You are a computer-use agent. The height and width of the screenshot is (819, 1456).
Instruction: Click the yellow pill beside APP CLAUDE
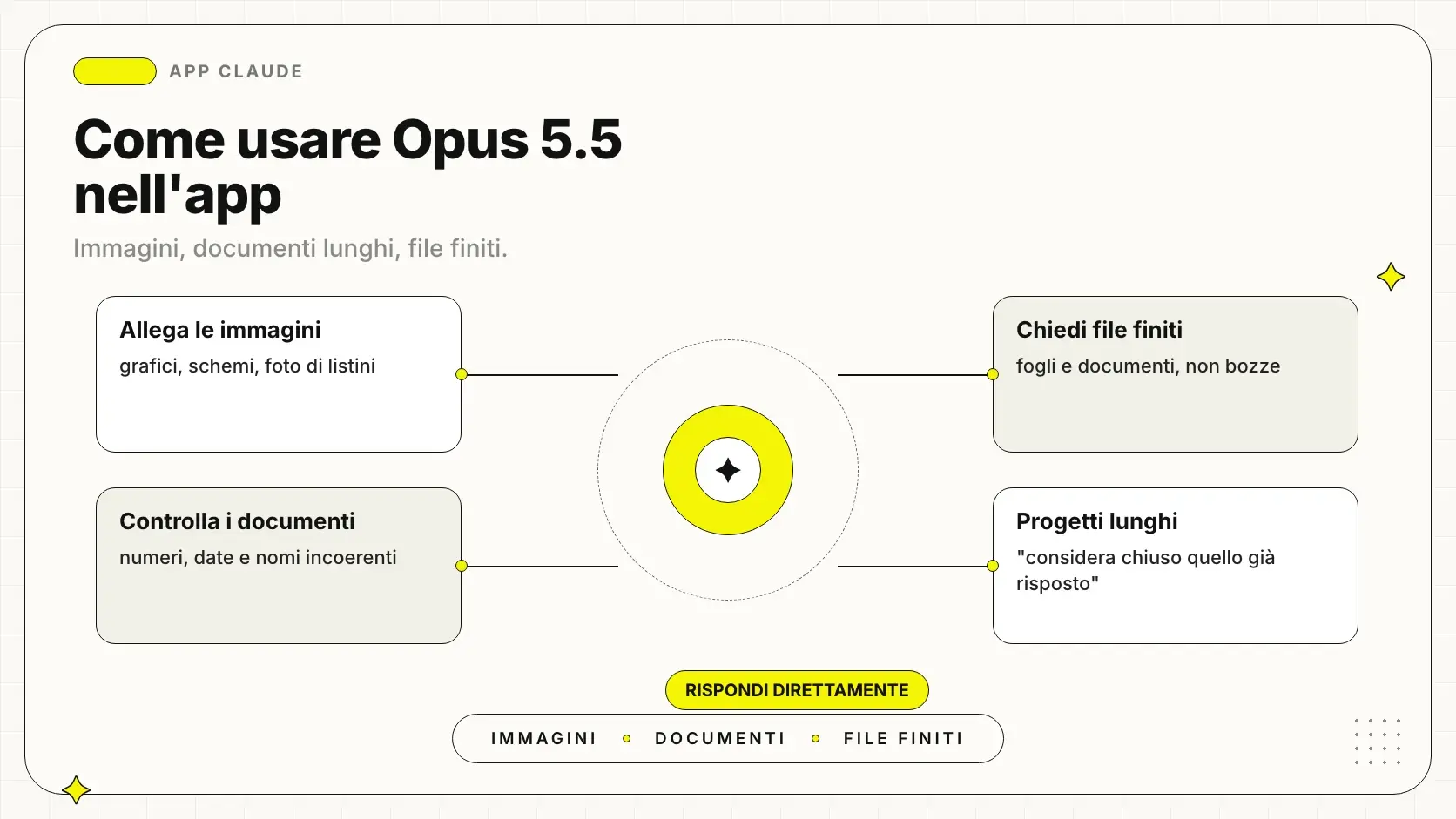[115, 71]
